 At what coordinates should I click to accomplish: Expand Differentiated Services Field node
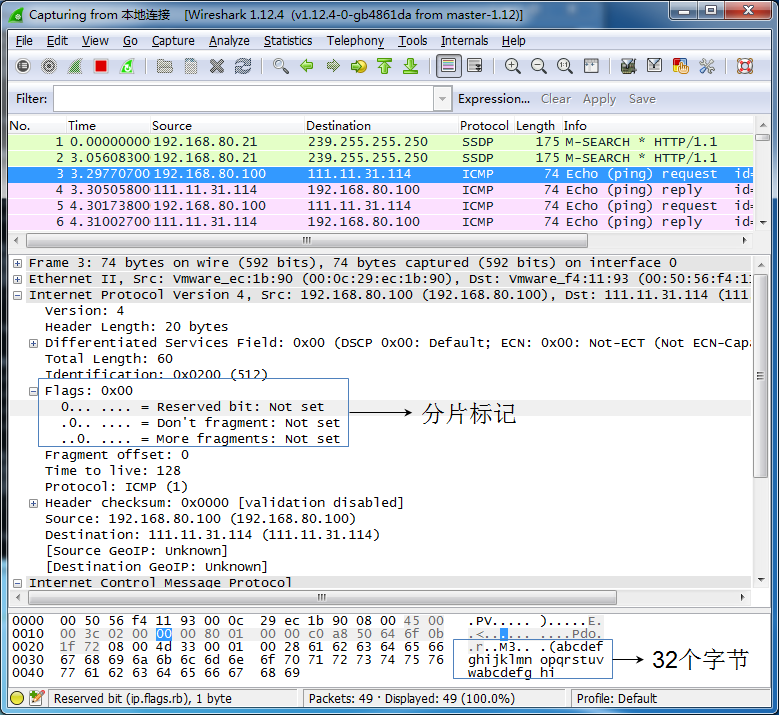click(x=33, y=343)
